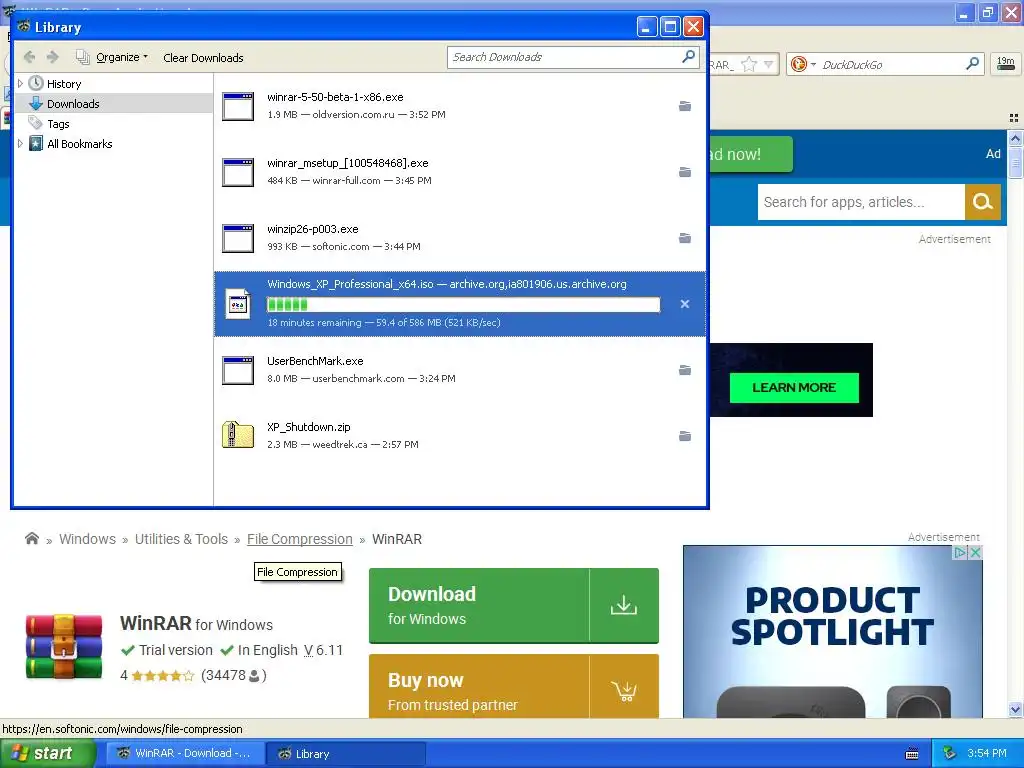Select Downloads in the sidebar

pyautogui.click(x=73, y=104)
